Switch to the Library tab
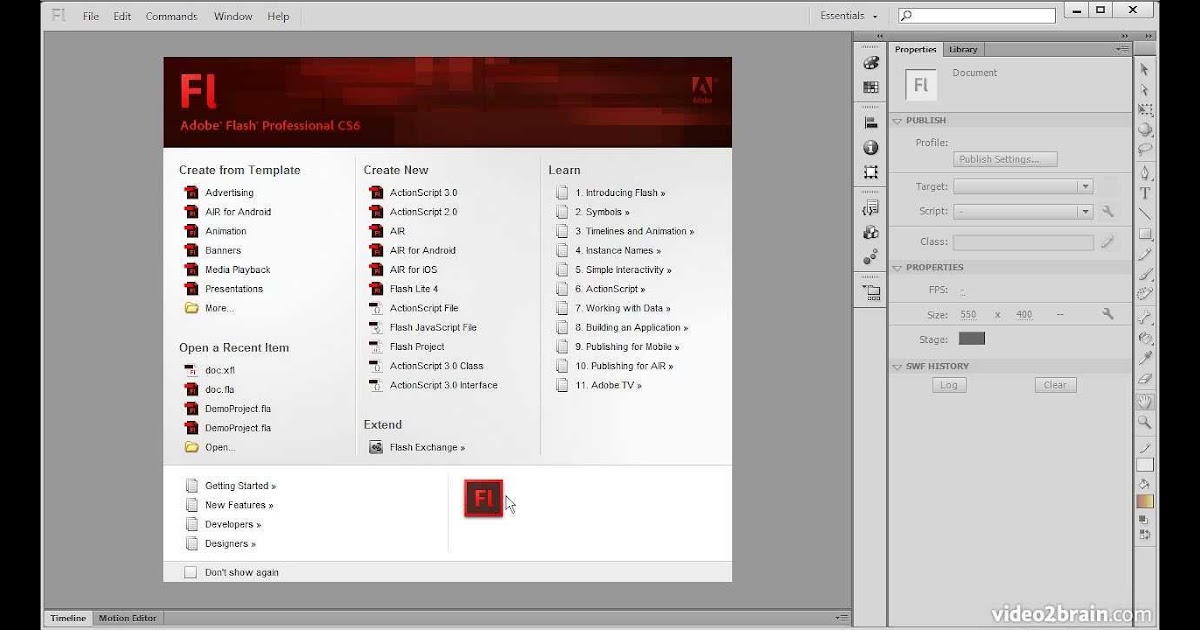 963,49
